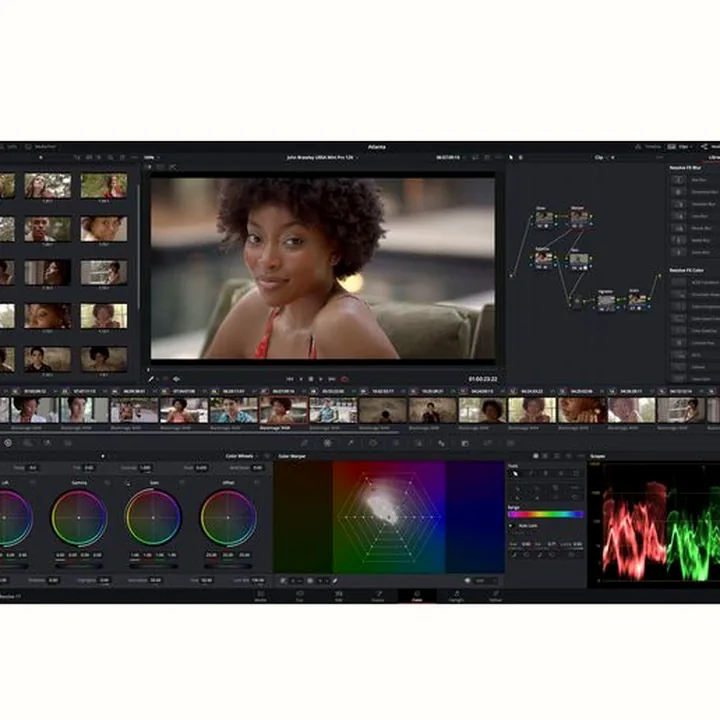The width and height of the screenshot is (720, 720).
Task: Reset the Gain wheel
Action: click(181, 483)
